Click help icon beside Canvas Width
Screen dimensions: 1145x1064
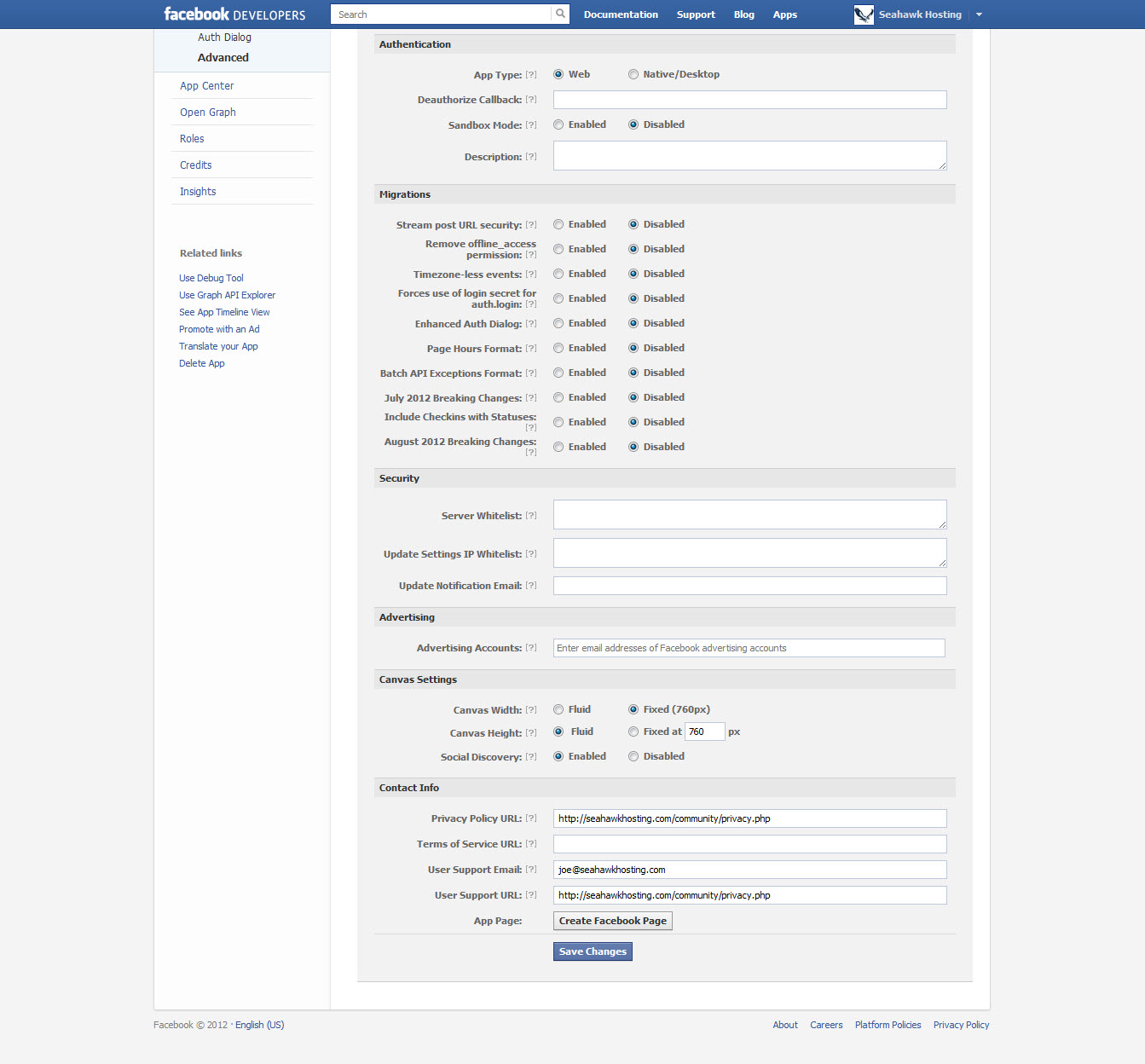(531, 710)
